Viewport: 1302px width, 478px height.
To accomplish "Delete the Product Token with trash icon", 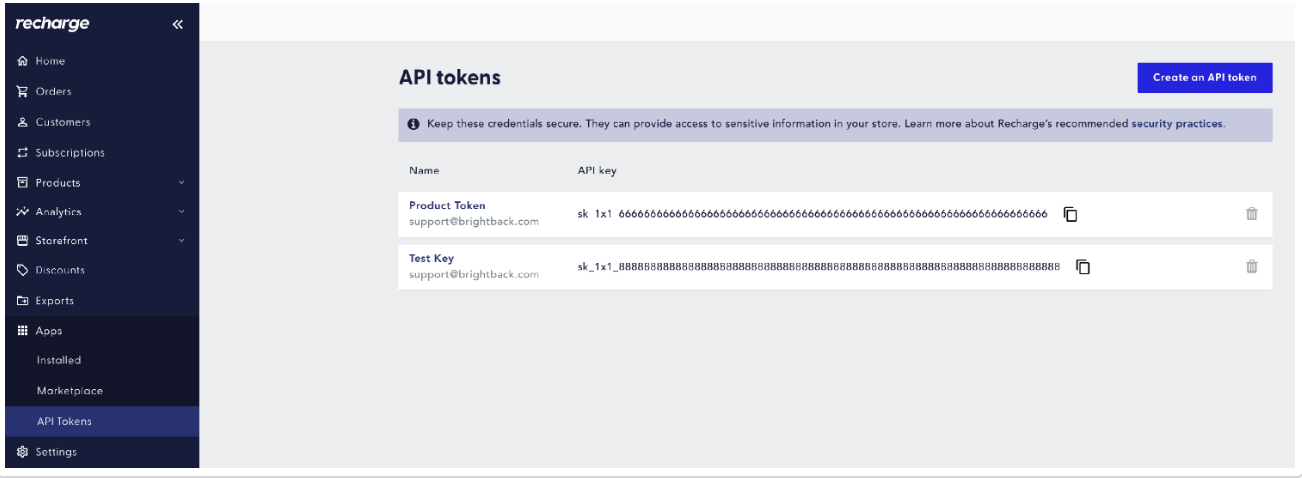I will (1251, 214).
